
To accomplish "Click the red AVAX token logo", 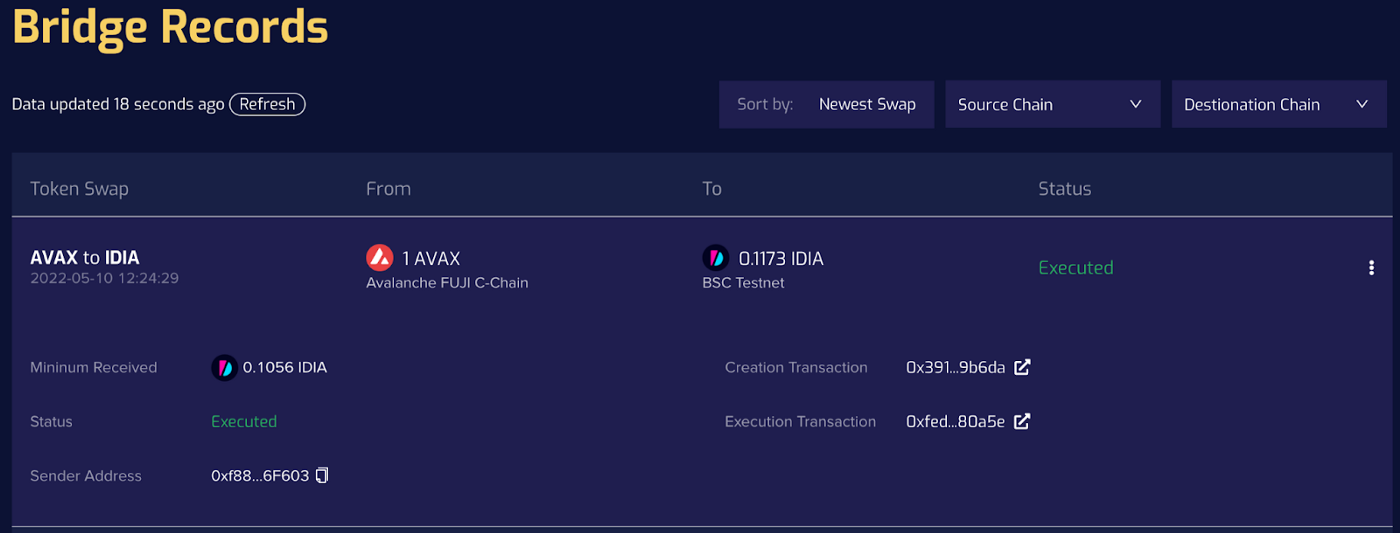I will (x=379, y=258).
